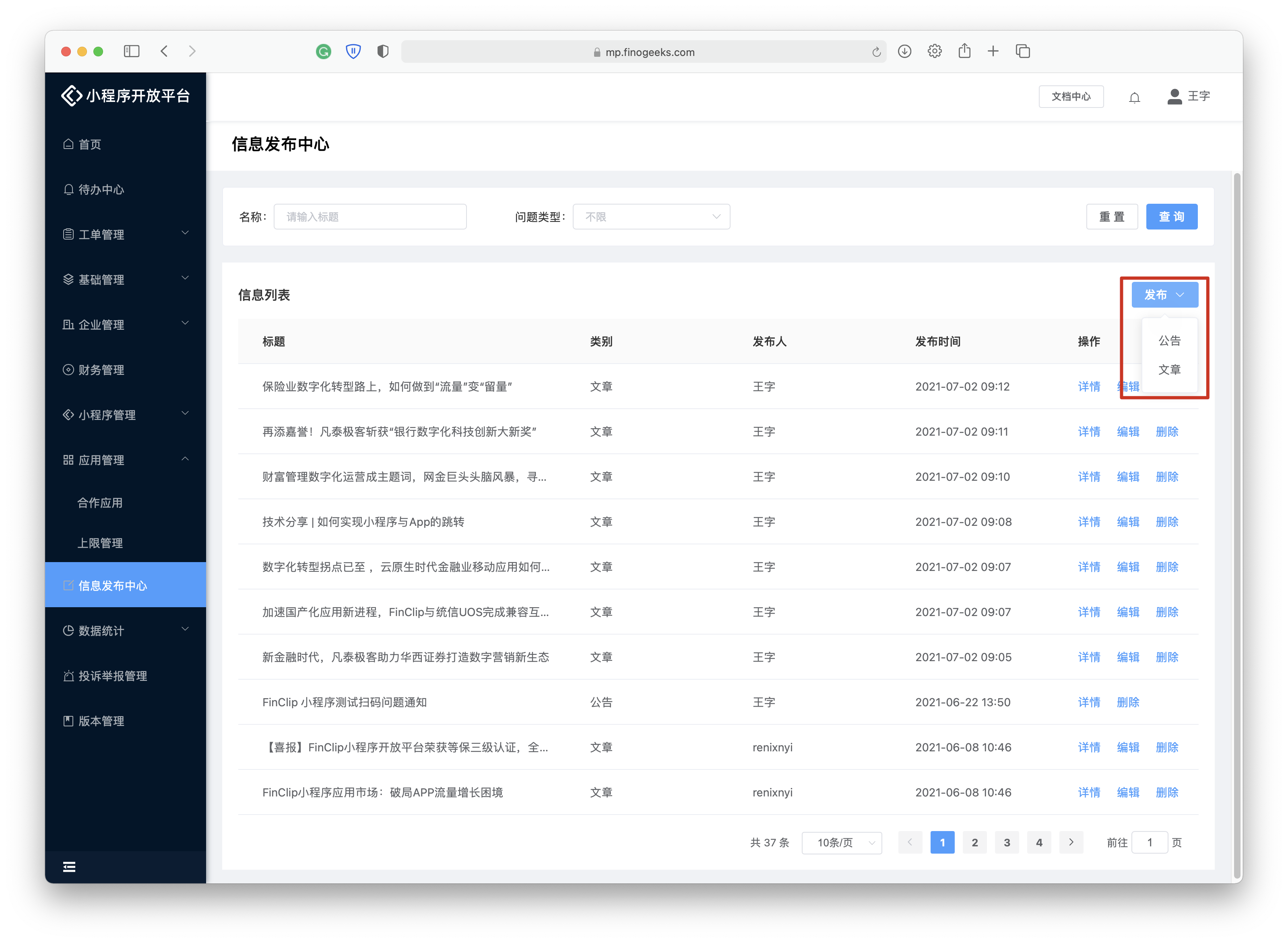
Task: Focus the 名称 title input field
Action: point(370,217)
